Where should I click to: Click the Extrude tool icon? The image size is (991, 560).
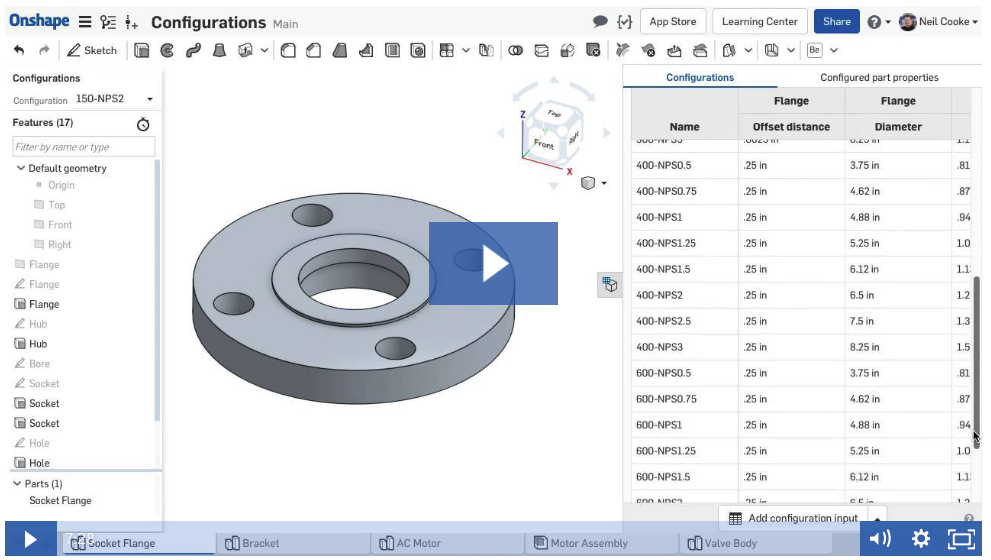[142, 50]
